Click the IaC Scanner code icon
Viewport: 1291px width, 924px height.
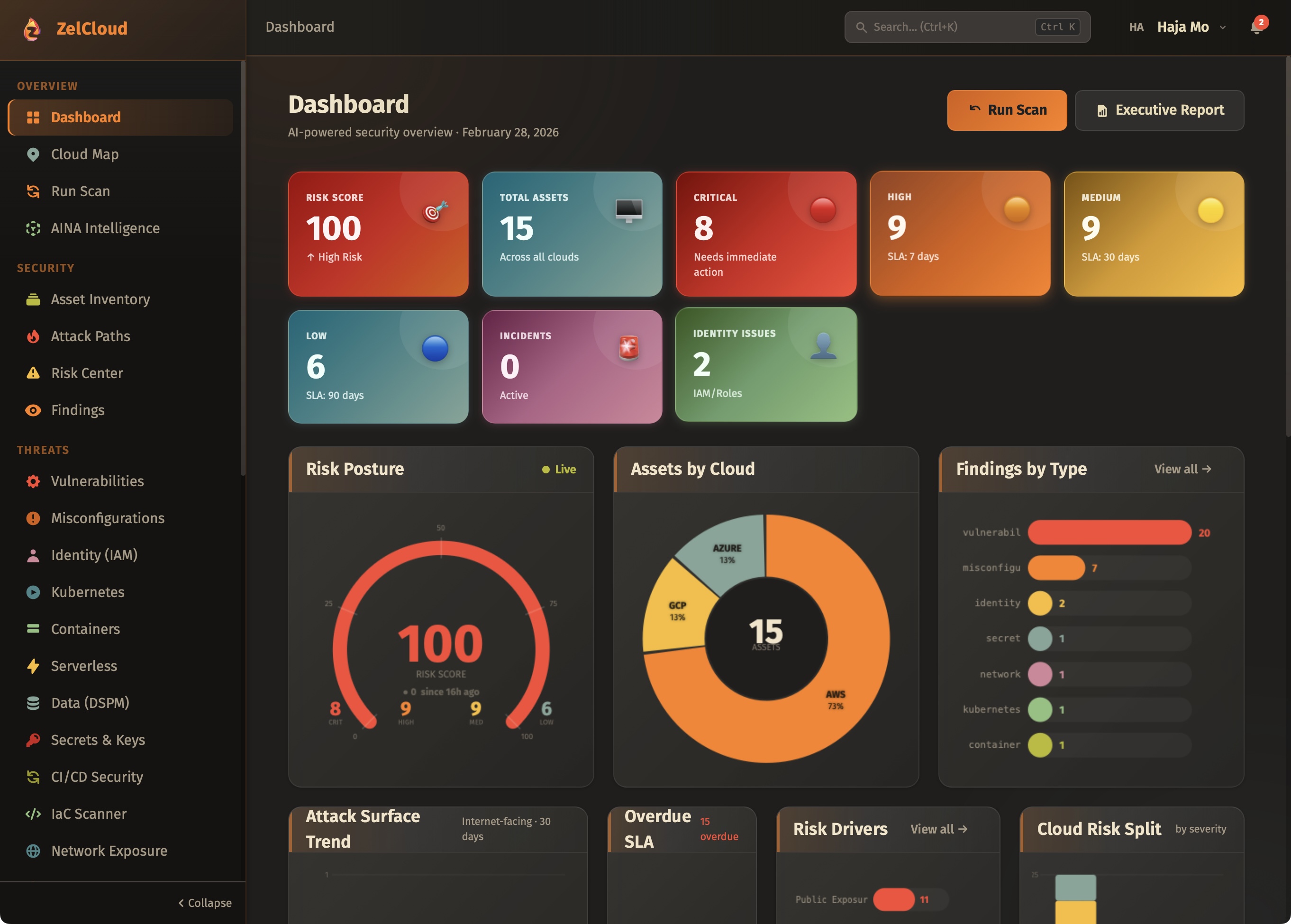33,814
